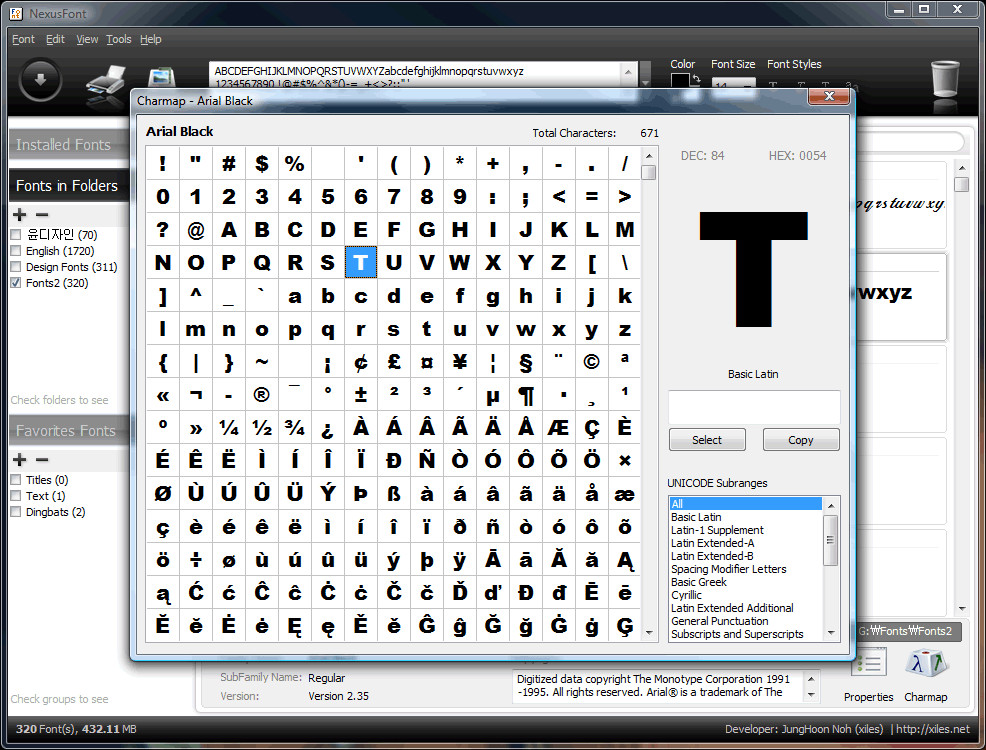
Task: Click the Select button in Charmap
Action: click(707, 440)
